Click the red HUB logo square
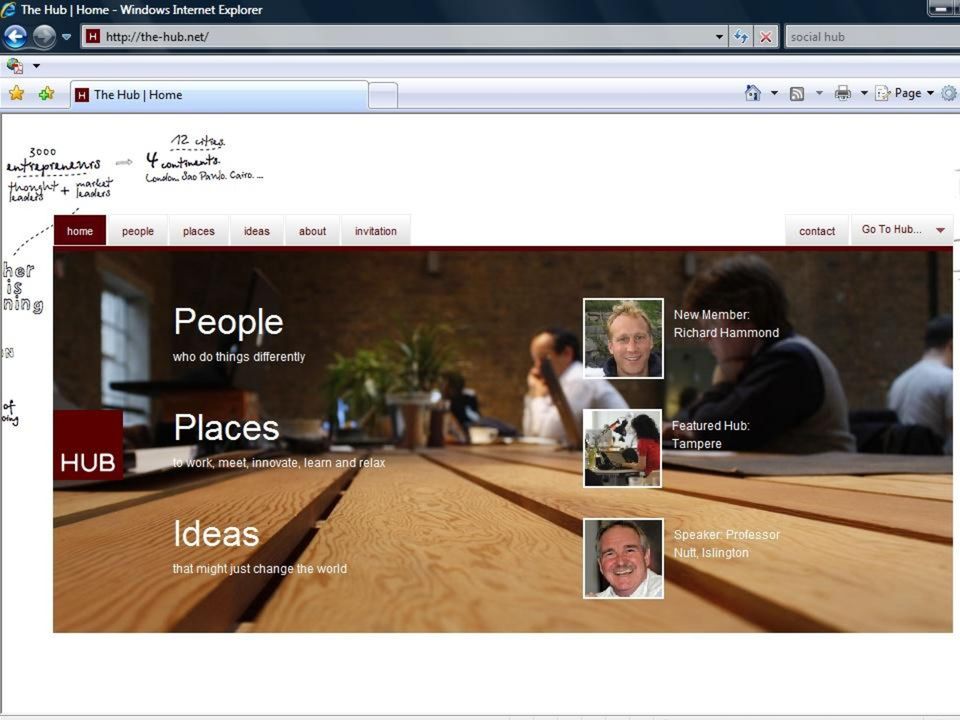 pos(88,444)
